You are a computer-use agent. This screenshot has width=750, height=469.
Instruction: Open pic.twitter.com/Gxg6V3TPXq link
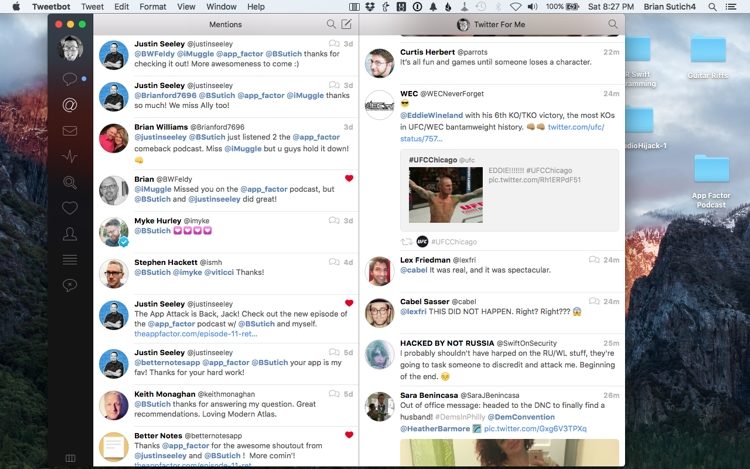coord(535,428)
